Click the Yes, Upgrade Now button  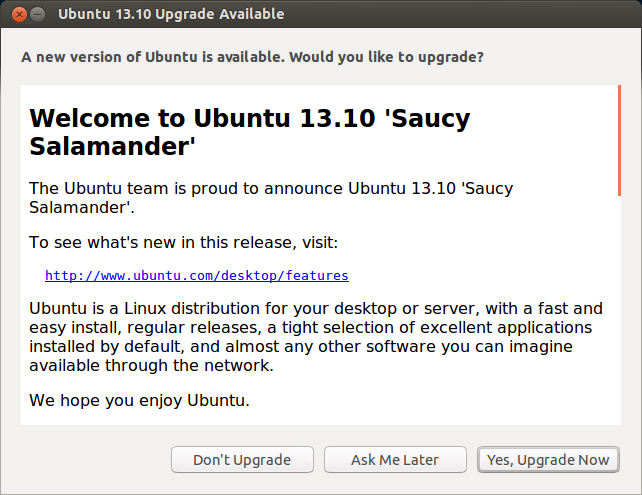(x=548, y=460)
